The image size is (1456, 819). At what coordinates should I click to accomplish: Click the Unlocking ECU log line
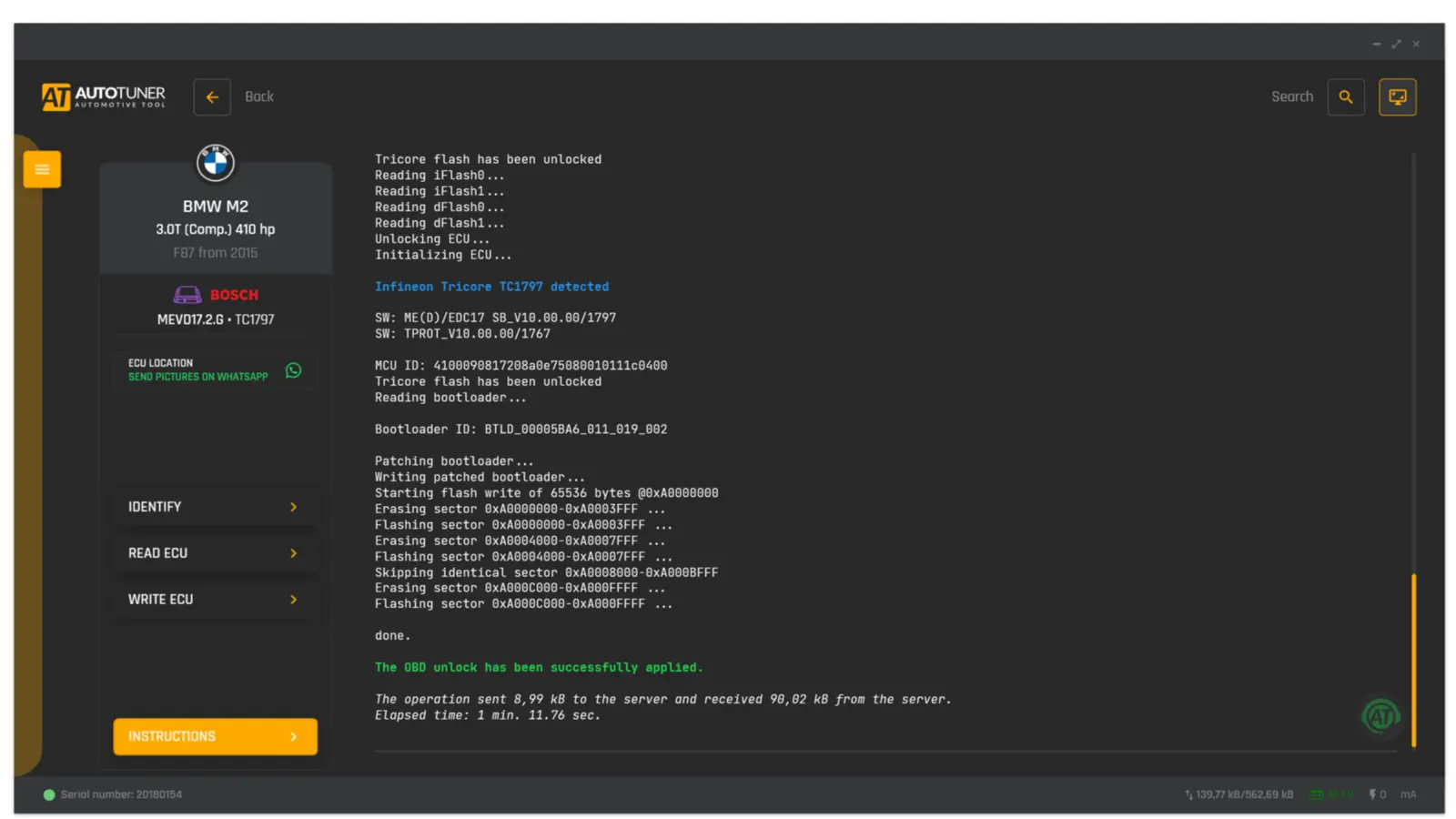point(432,239)
